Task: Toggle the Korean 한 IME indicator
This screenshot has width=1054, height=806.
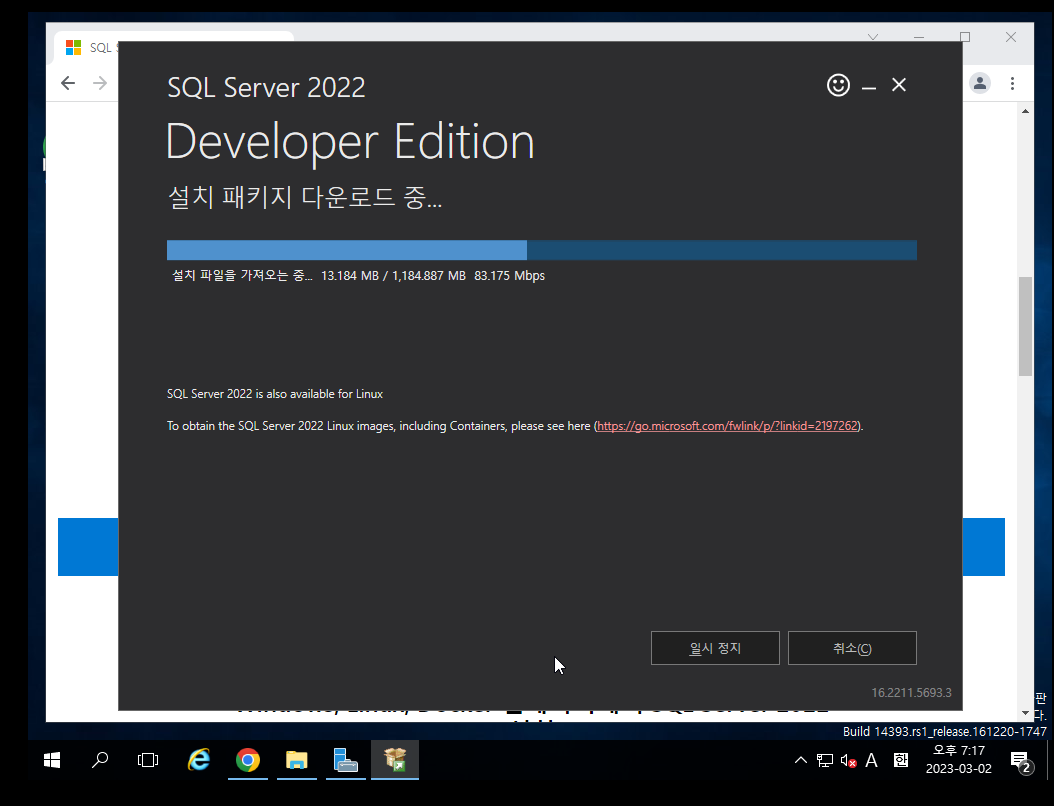Action: pyautogui.click(x=901, y=760)
